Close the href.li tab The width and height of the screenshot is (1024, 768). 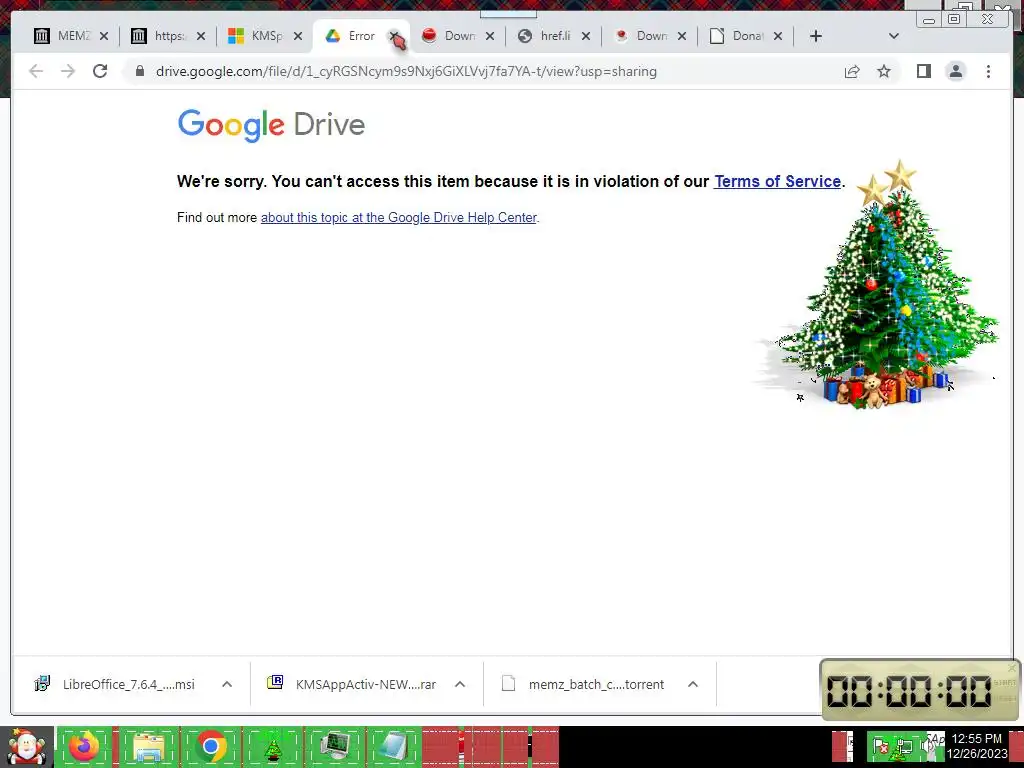tap(586, 36)
